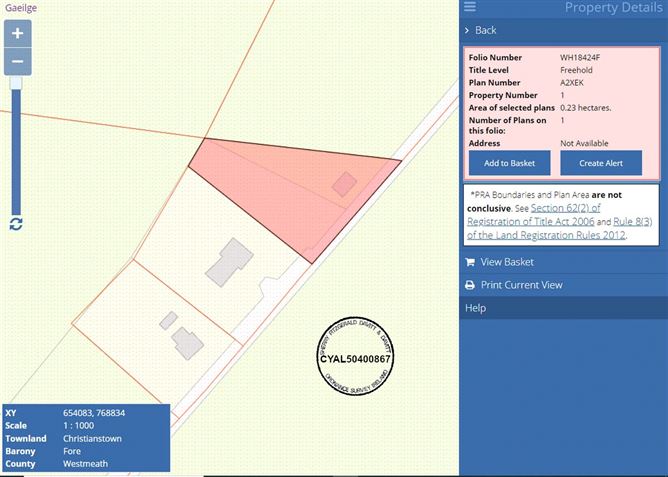
Task: Click the zoom slider handle
Action: (17, 81)
